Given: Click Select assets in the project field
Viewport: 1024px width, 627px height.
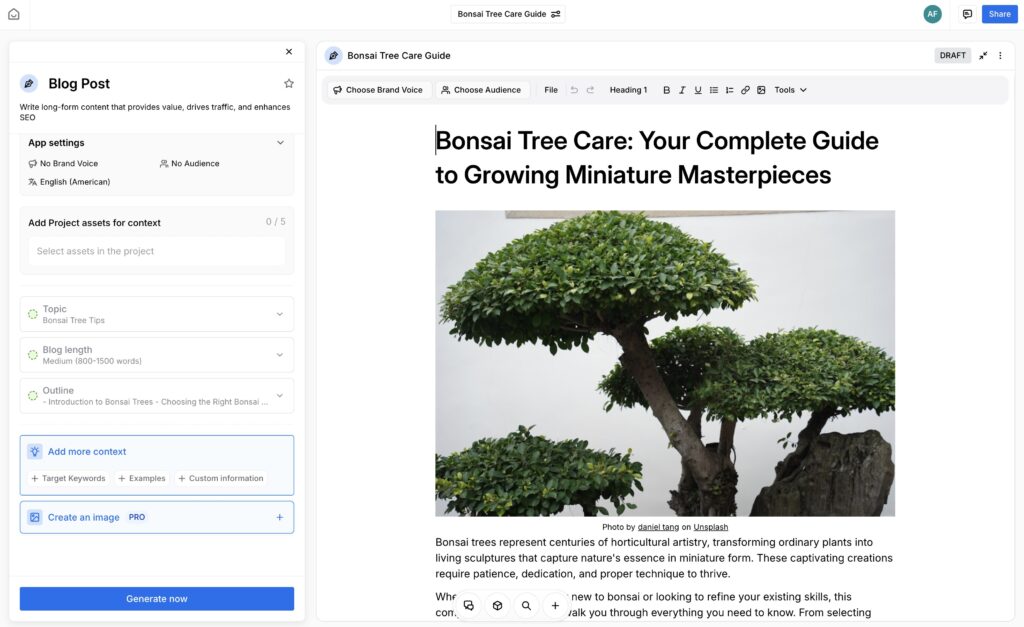Looking at the screenshot, I should (x=157, y=251).
